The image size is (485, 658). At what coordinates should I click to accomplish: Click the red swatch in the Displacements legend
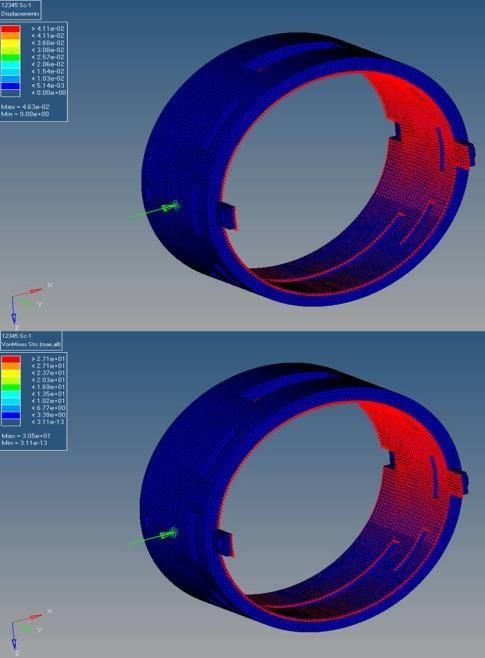[10, 29]
